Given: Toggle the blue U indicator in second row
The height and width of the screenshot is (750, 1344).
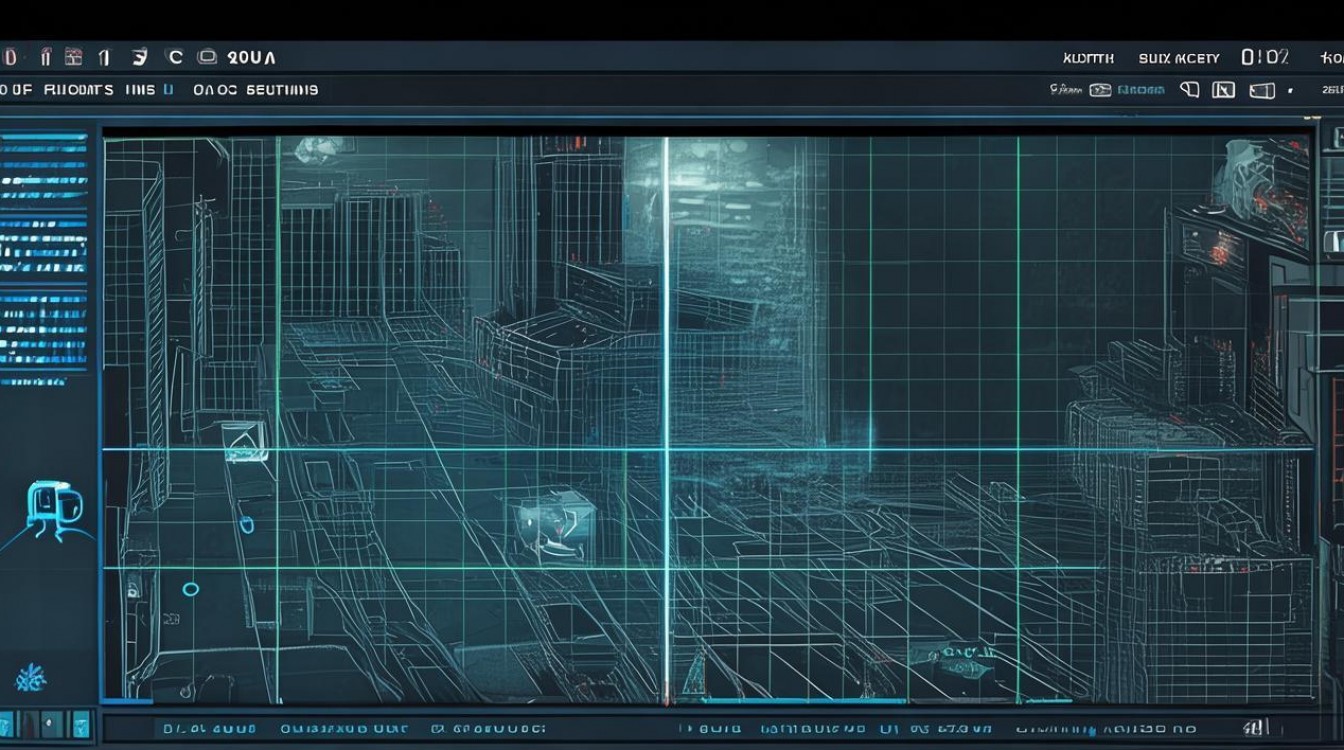Looking at the screenshot, I should (x=168, y=90).
